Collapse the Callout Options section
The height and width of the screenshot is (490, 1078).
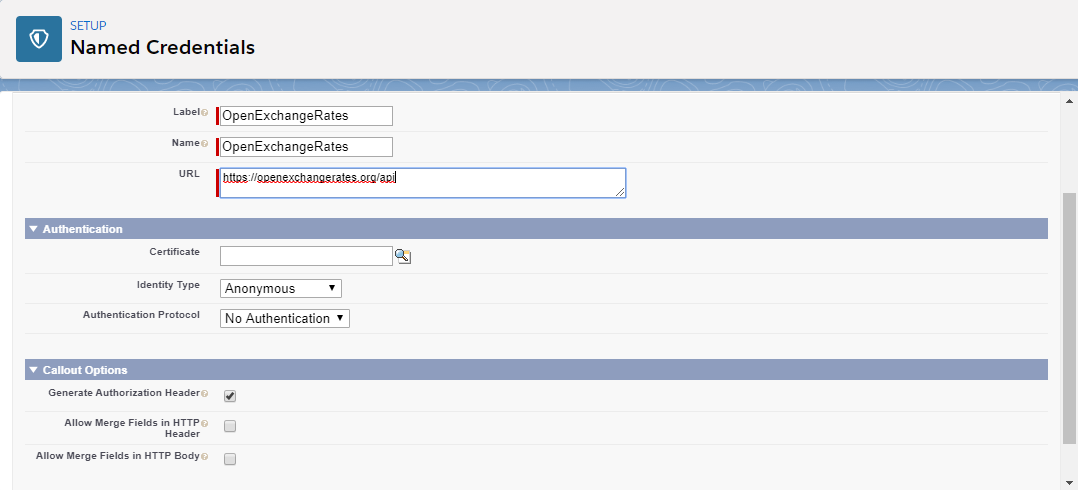pyautogui.click(x=33, y=370)
